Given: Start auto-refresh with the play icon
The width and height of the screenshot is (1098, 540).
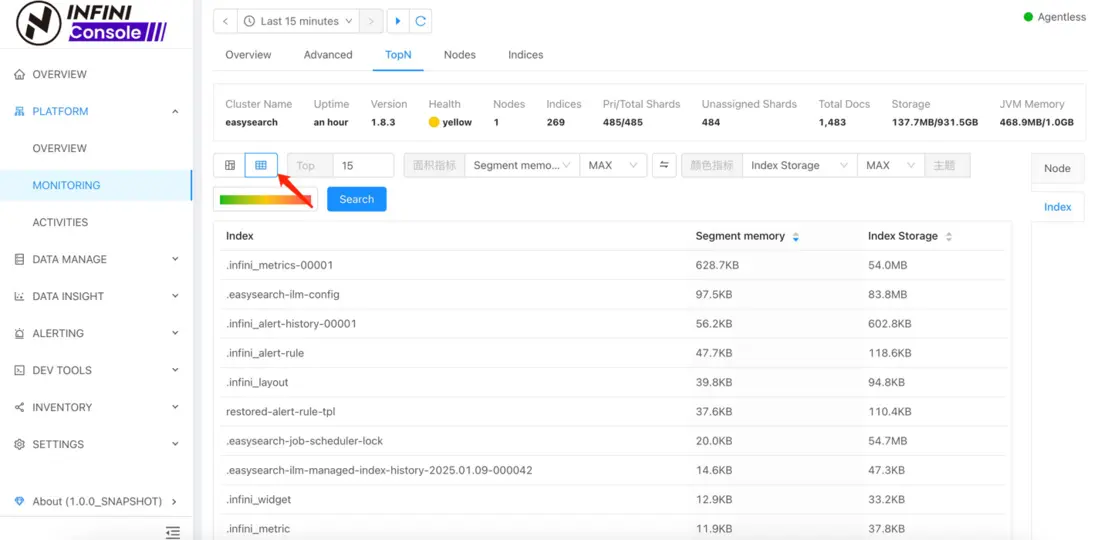Looking at the screenshot, I should tap(397, 21).
